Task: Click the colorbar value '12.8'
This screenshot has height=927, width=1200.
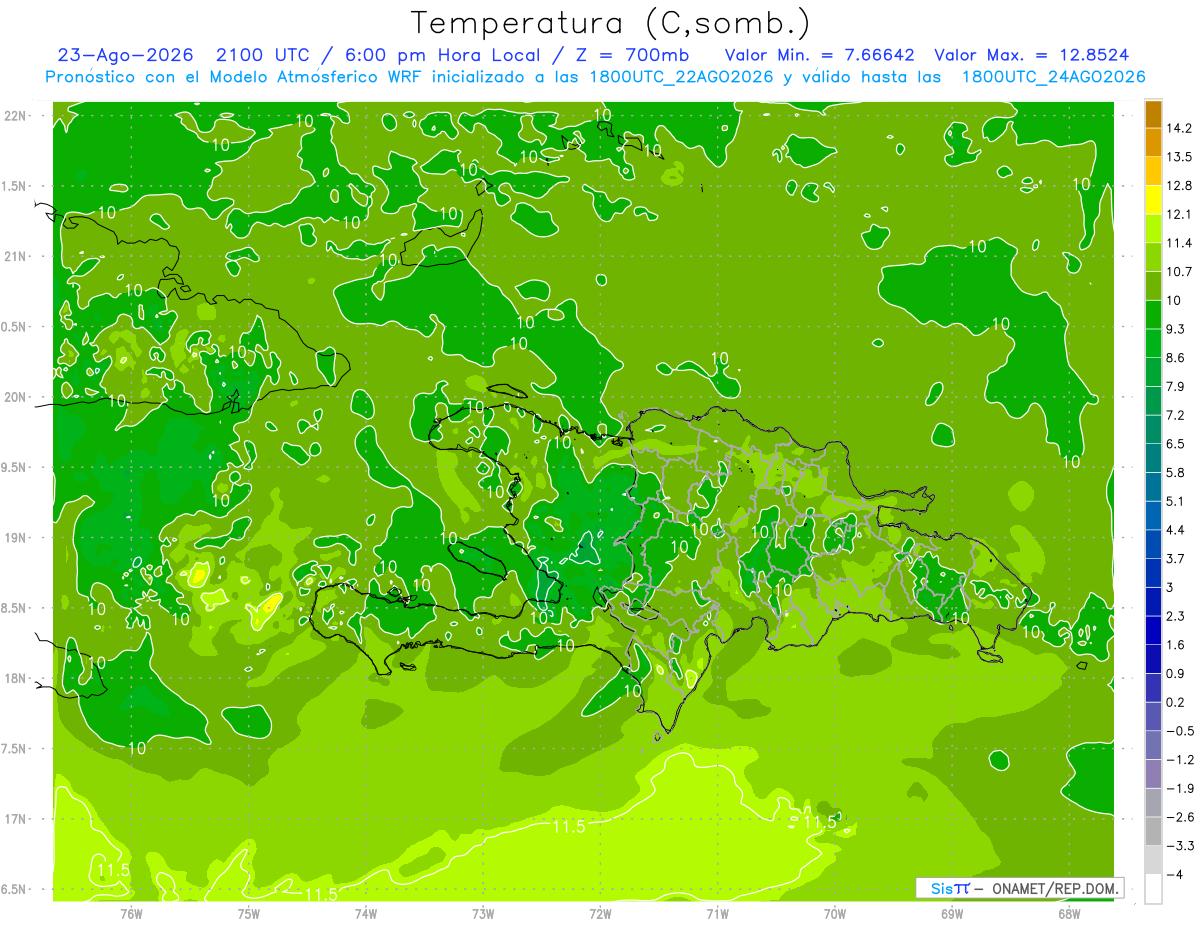Action: click(1177, 186)
